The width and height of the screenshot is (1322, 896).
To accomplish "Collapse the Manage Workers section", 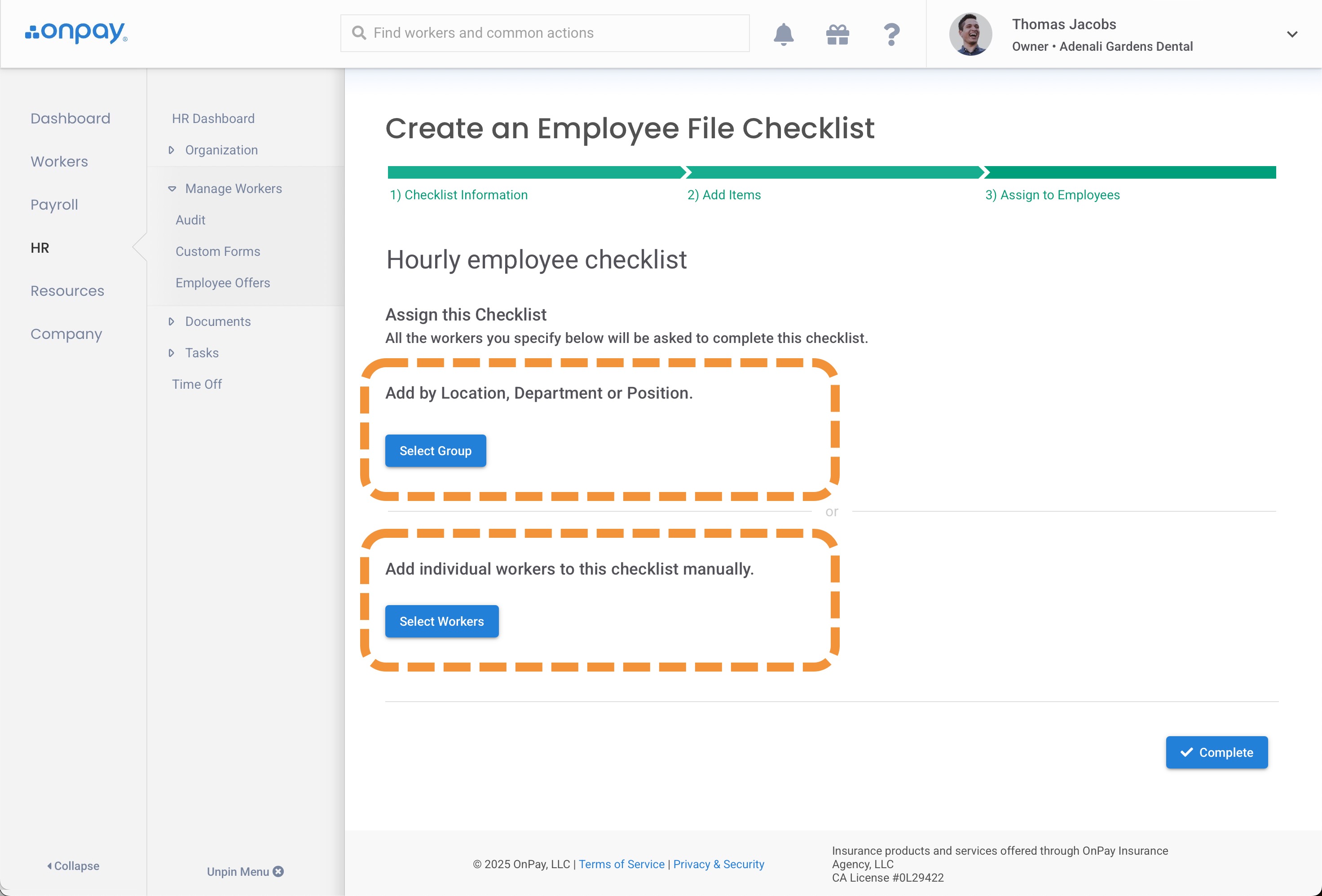I will tap(172, 189).
